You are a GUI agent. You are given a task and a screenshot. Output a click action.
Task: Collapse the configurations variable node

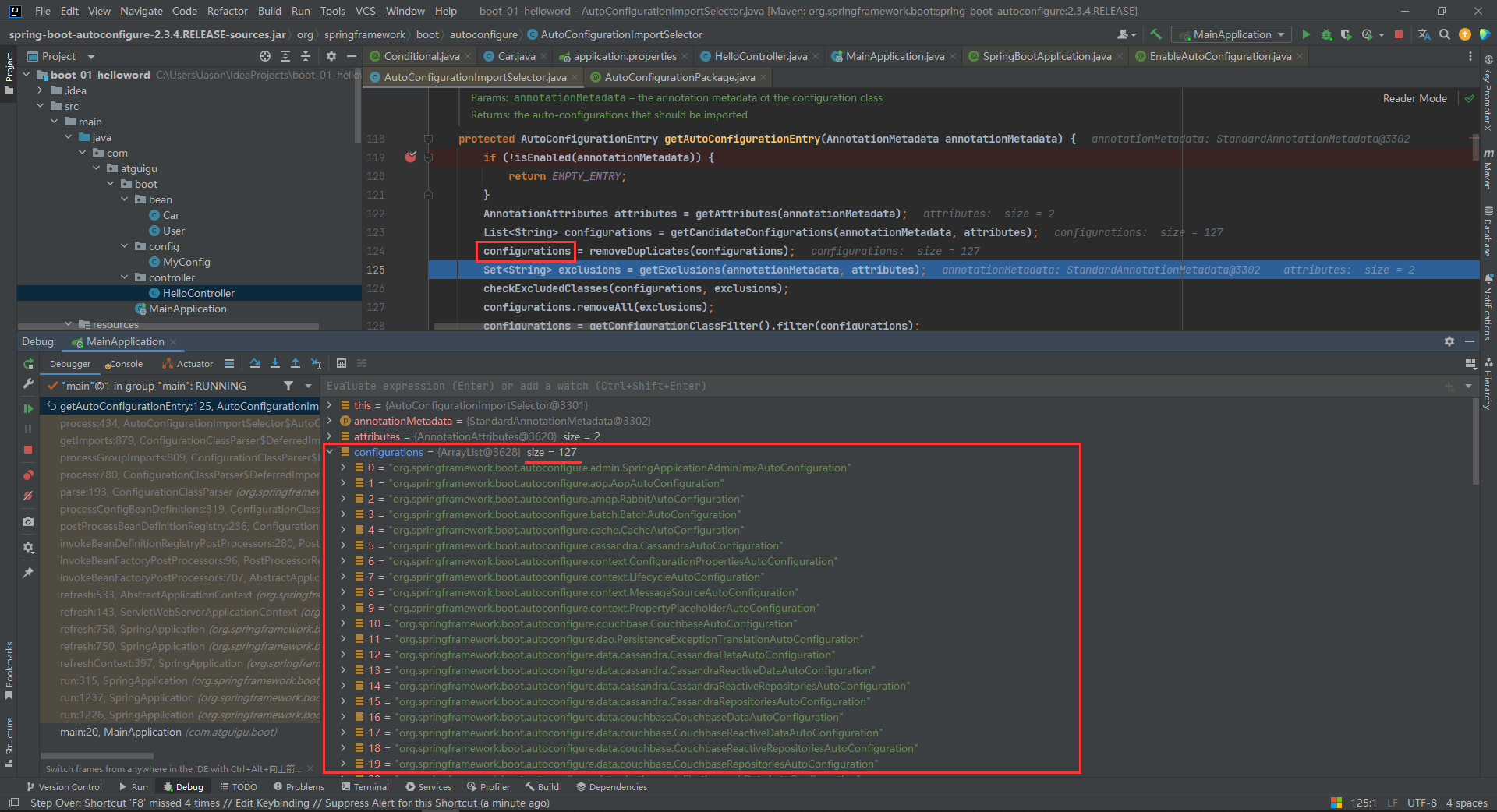(x=330, y=452)
